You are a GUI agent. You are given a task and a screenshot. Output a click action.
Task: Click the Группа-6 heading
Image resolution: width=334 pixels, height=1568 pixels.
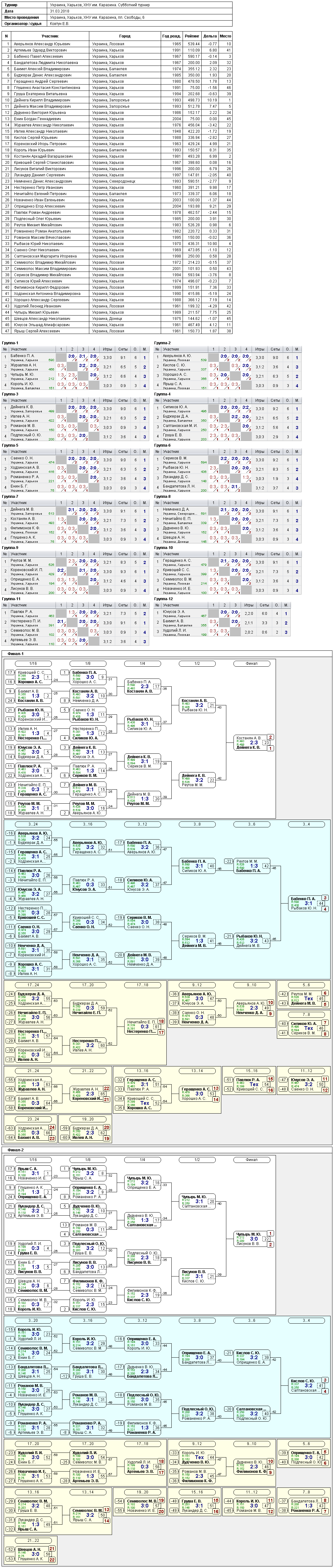[162, 445]
